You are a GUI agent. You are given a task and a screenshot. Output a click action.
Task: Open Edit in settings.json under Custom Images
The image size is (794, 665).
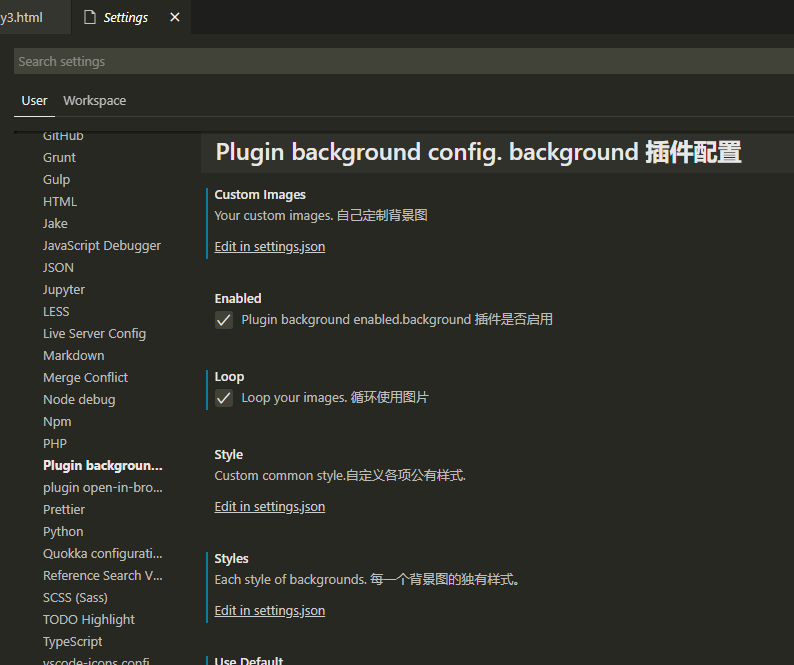pyautogui.click(x=269, y=247)
